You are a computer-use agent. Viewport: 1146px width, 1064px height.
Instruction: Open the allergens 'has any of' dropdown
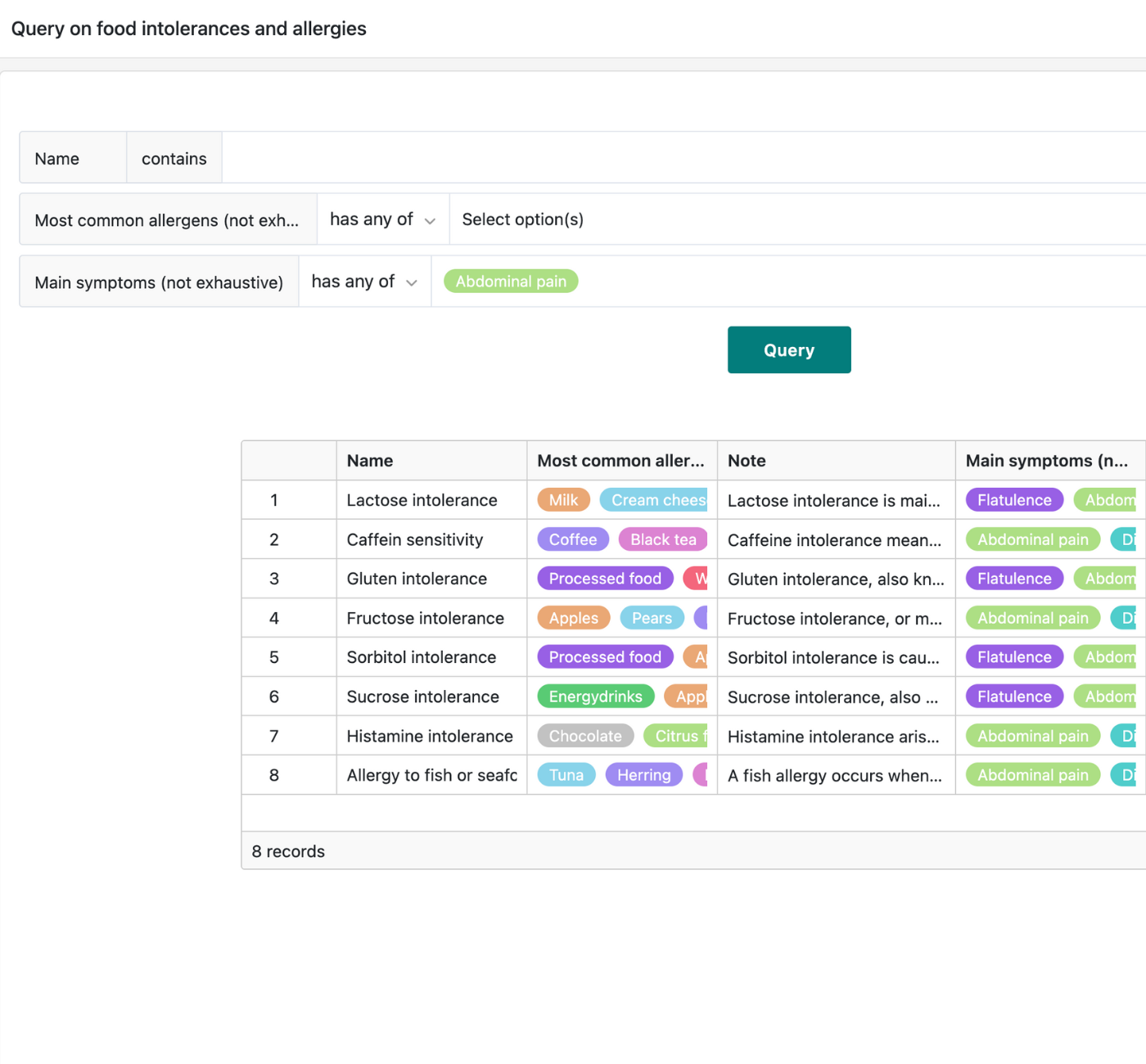382,219
